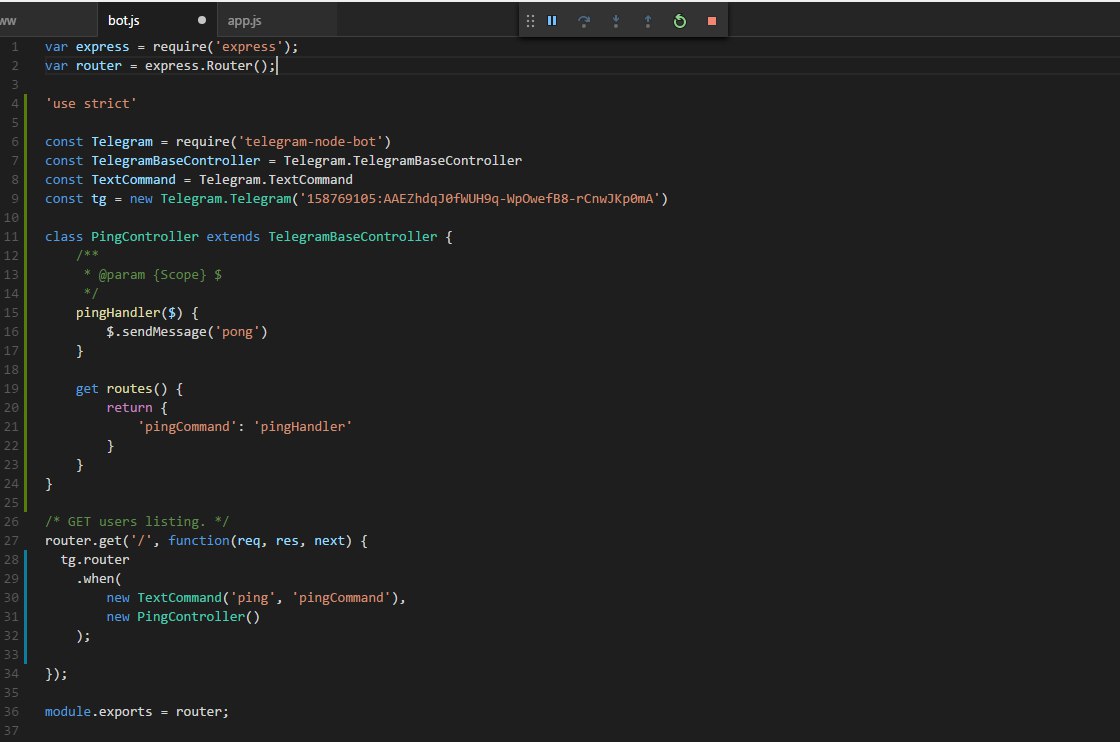This screenshot has width=1120, height=742.
Task: Place cursor on module.exports line
Action: point(136,711)
